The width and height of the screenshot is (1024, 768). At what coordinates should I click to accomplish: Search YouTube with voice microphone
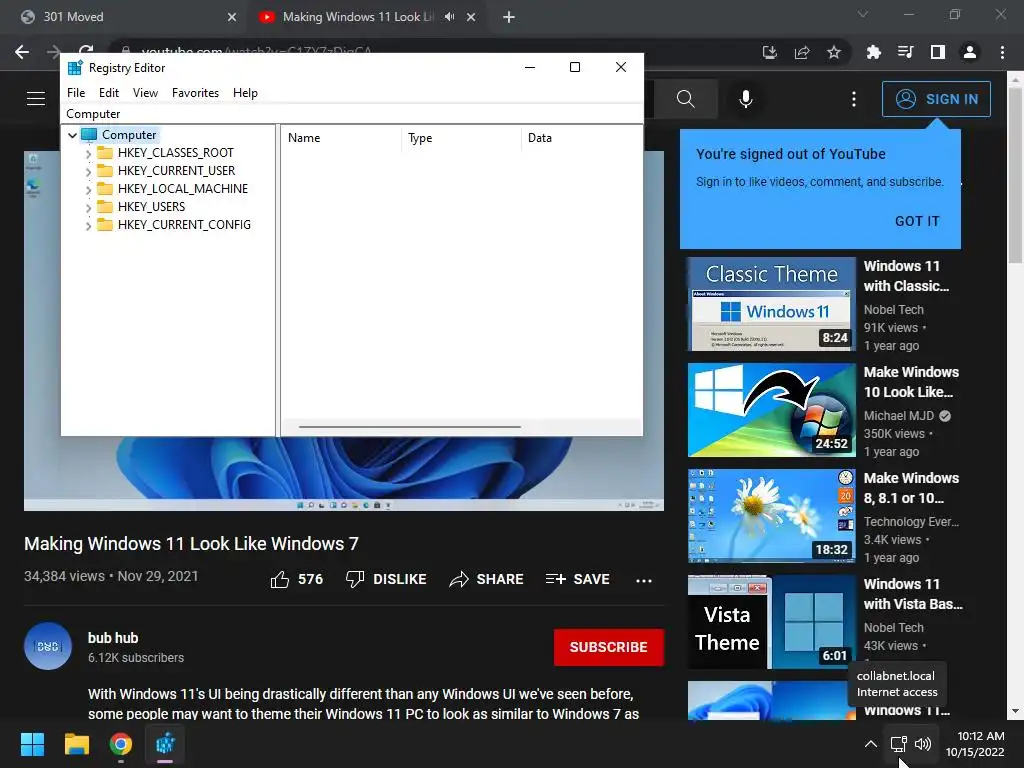click(x=746, y=99)
